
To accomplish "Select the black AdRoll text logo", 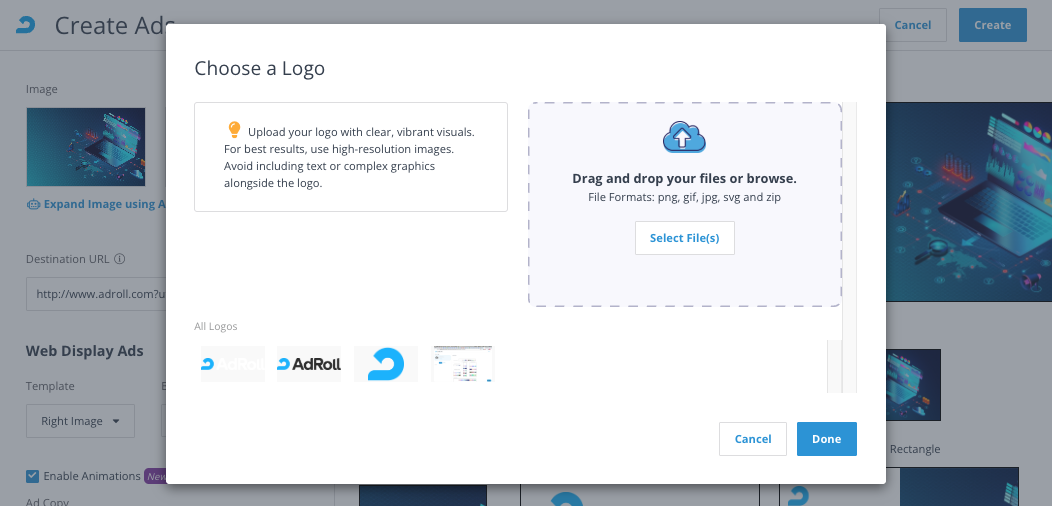I will [x=309, y=364].
